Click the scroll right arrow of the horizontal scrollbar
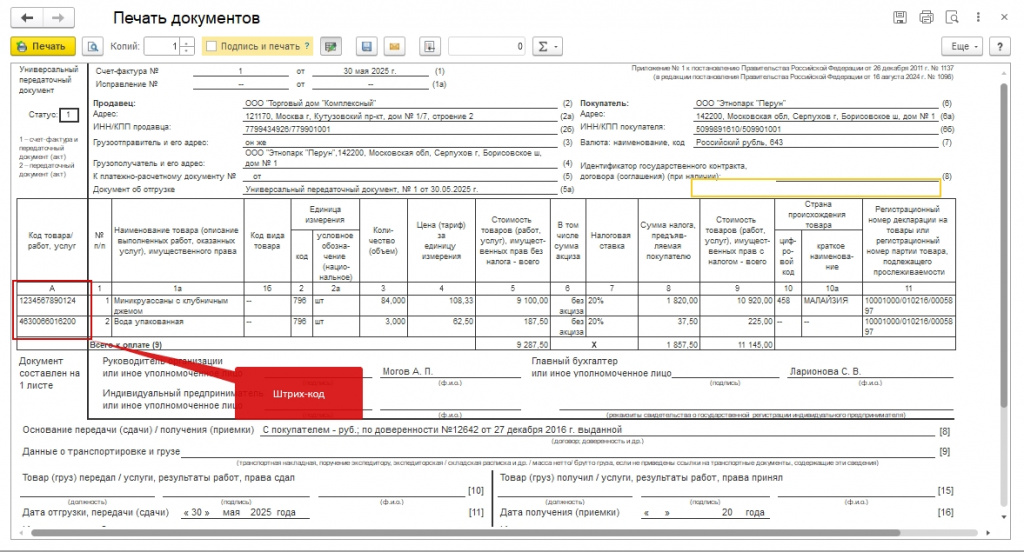 (x=988, y=533)
